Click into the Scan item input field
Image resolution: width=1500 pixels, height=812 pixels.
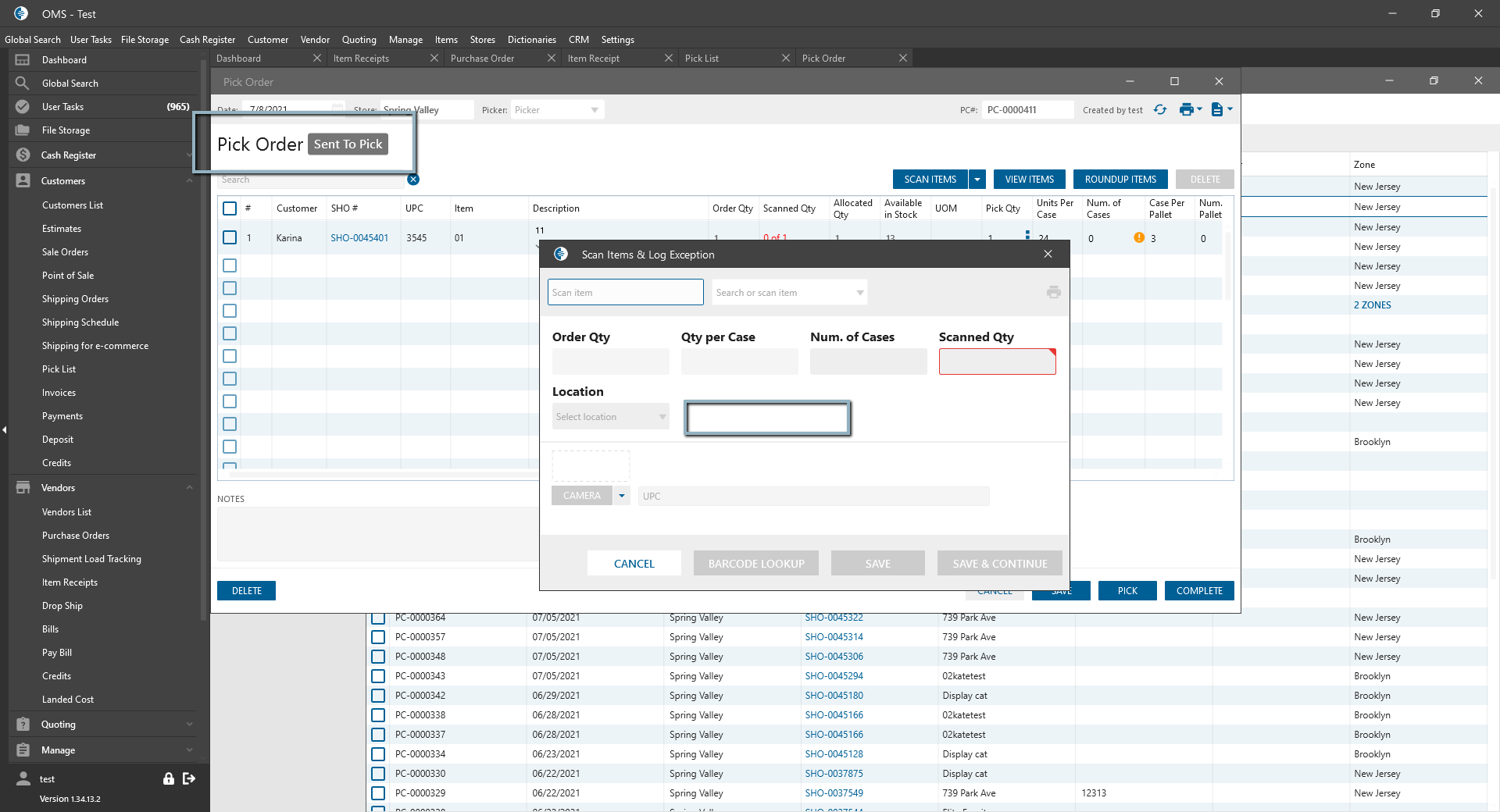625,293
